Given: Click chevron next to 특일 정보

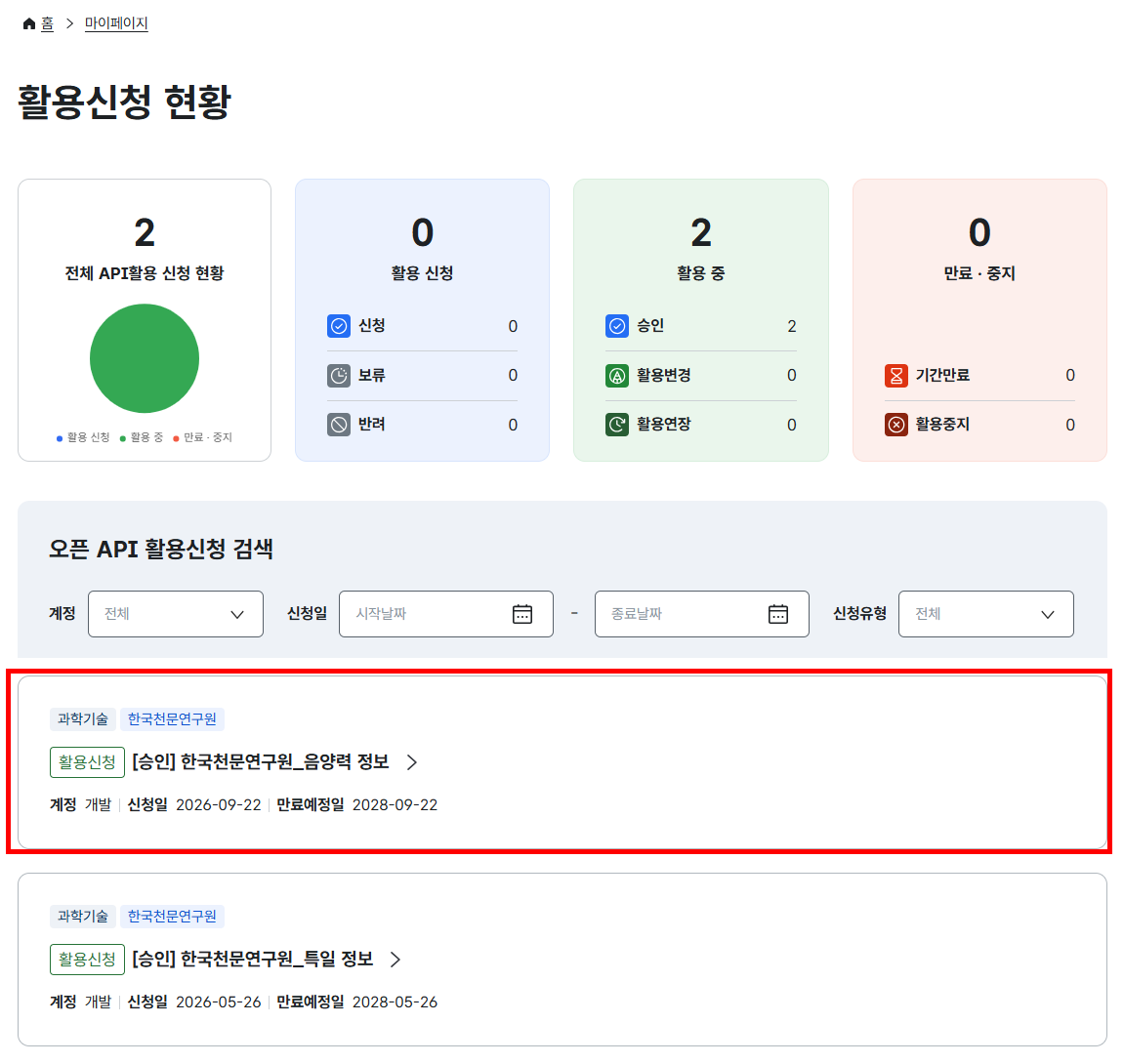Looking at the screenshot, I should click(x=395, y=960).
